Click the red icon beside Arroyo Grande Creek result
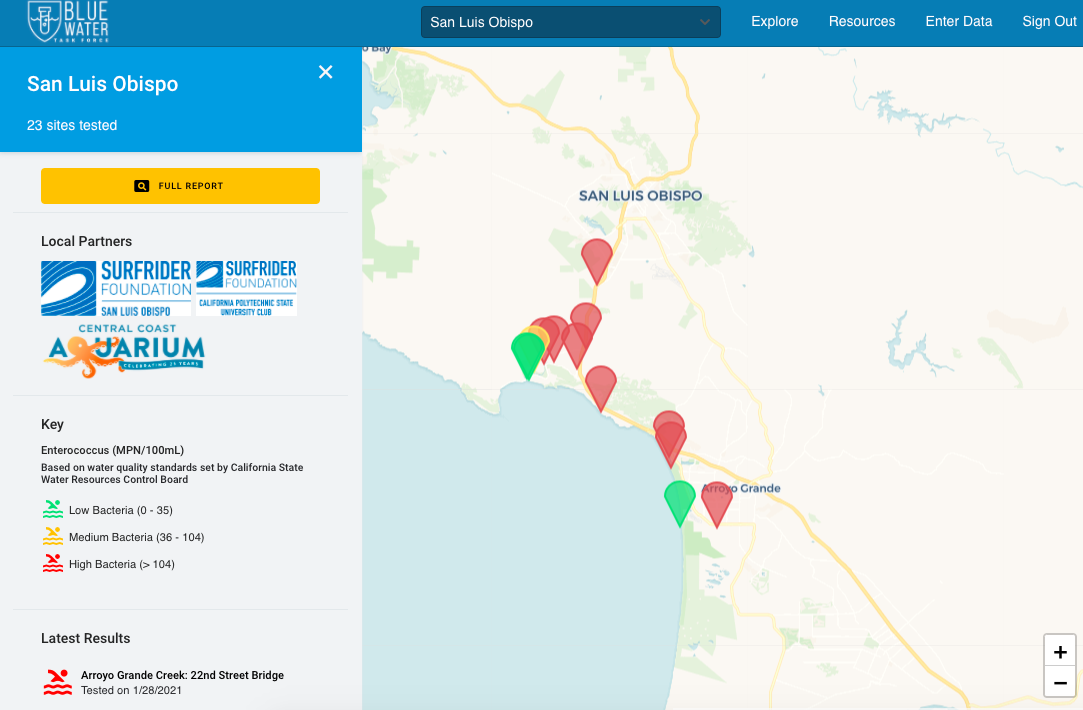1083x710 pixels. (x=58, y=682)
